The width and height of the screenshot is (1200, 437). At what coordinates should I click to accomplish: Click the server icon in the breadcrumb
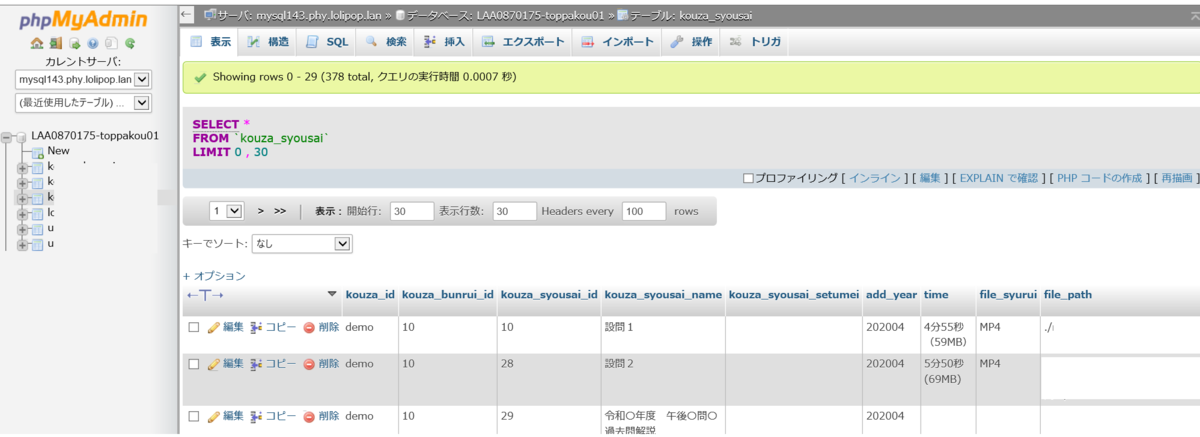(x=210, y=14)
